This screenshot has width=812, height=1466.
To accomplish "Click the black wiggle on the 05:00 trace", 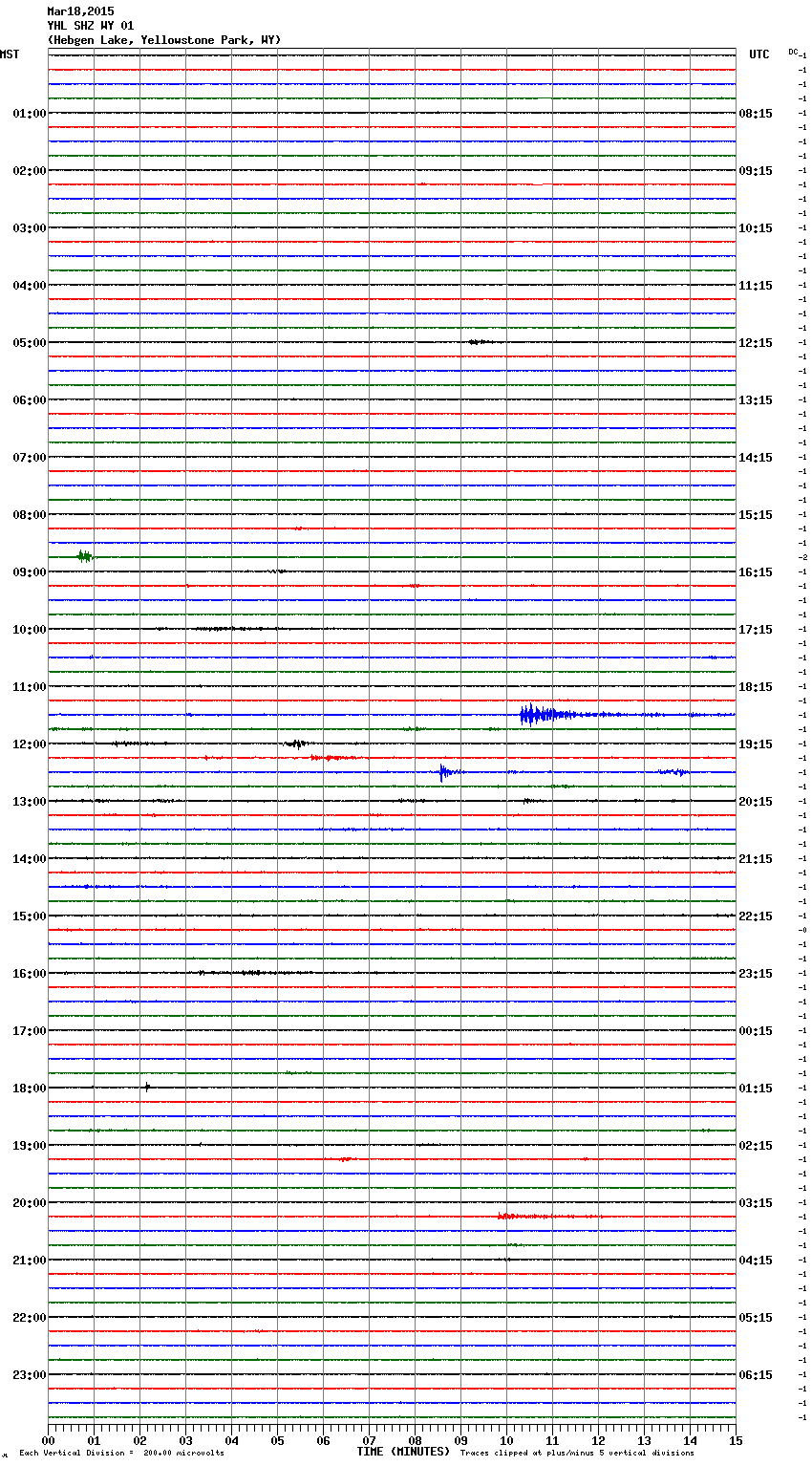I will click(x=481, y=342).
